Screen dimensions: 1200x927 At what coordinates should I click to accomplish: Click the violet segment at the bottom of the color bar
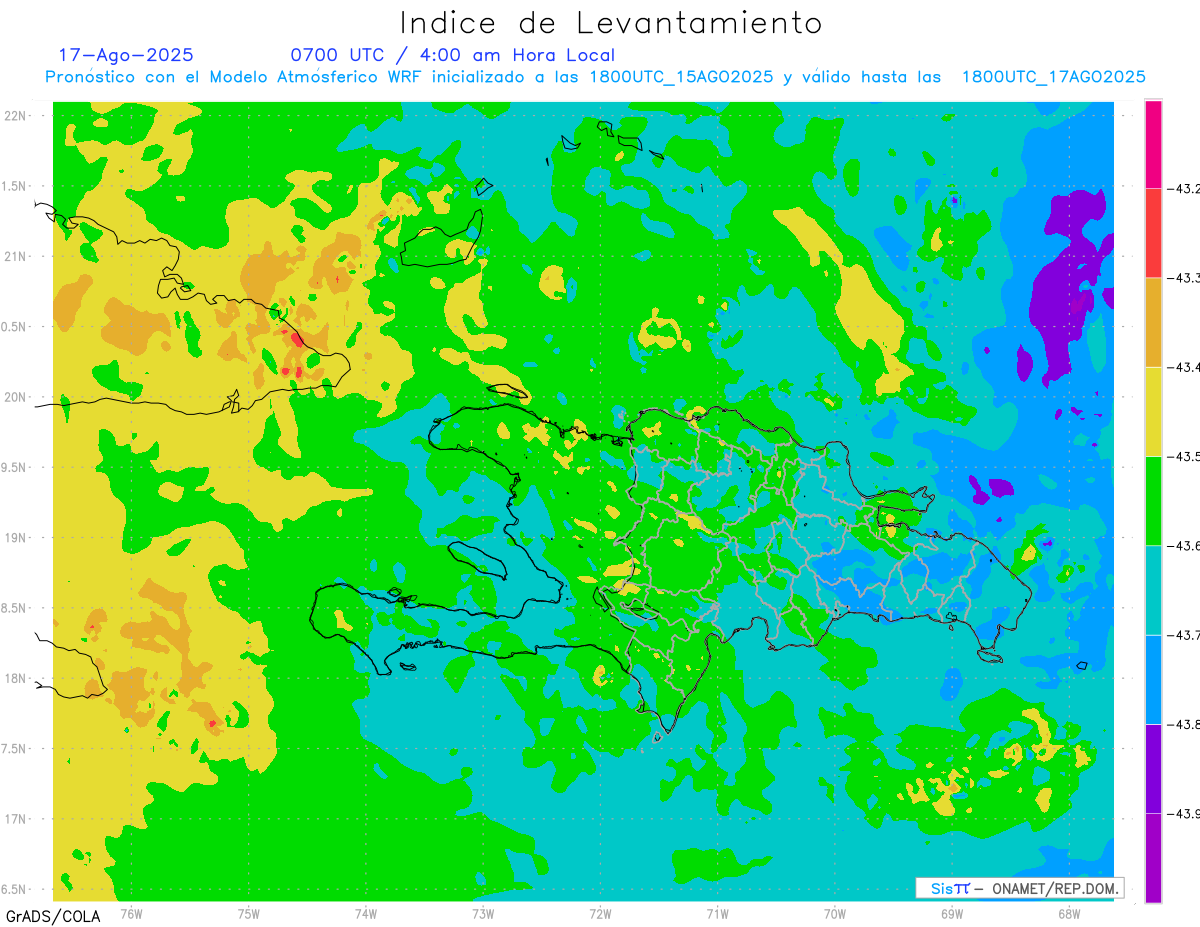coord(1153,857)
